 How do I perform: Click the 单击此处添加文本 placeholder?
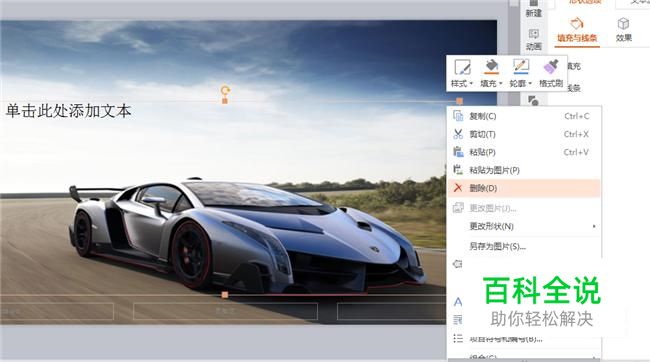click(x=68, y=111)
